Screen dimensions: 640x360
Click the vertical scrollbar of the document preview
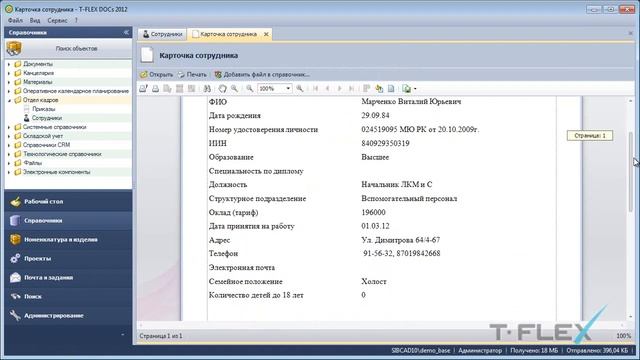pos(631,171)
